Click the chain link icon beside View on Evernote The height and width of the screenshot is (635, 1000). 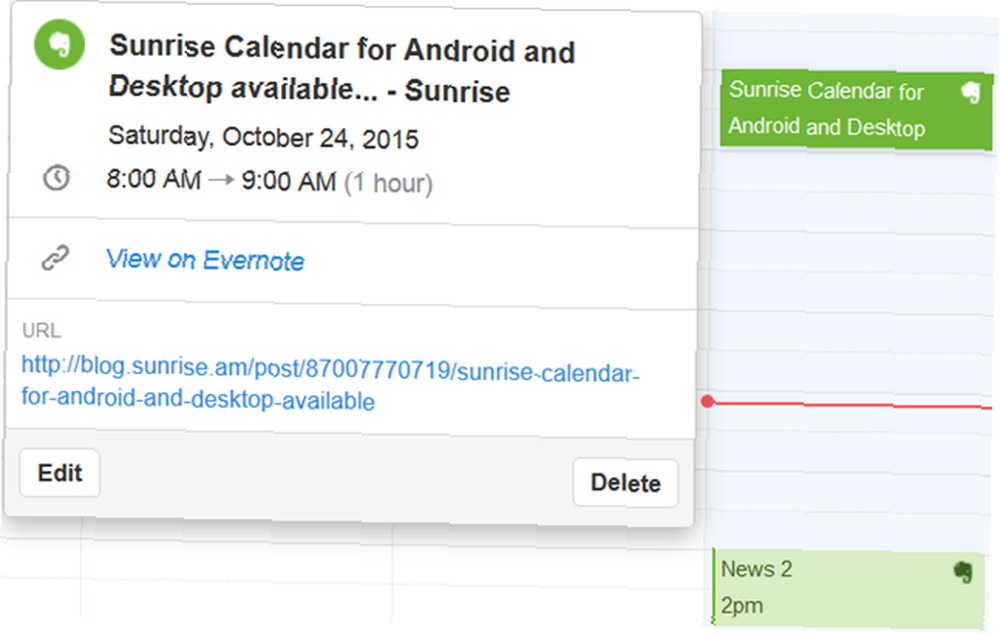[55, 258]
